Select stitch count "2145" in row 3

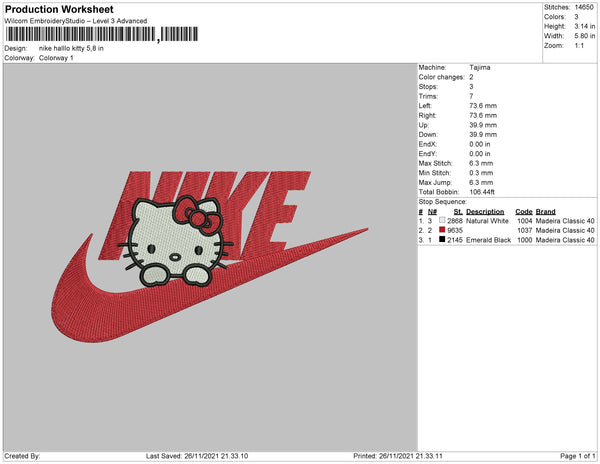tap(455, 240)
